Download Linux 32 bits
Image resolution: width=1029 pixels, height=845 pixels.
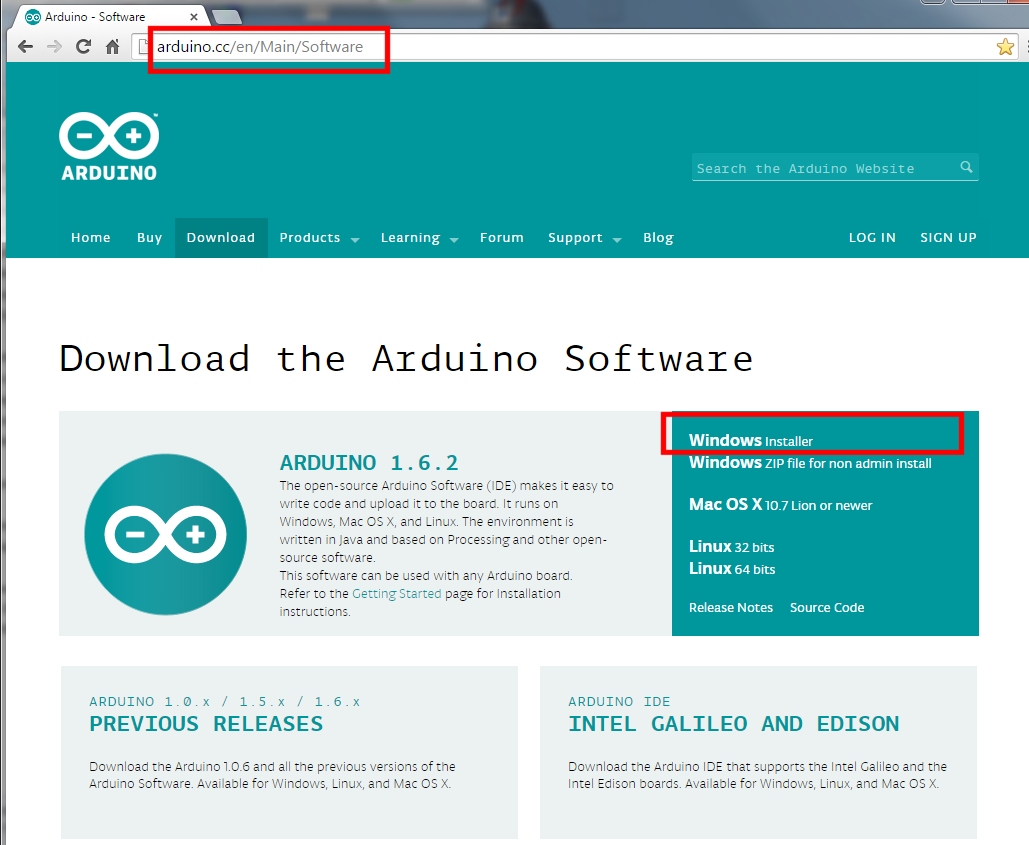(x=731, y=546)
